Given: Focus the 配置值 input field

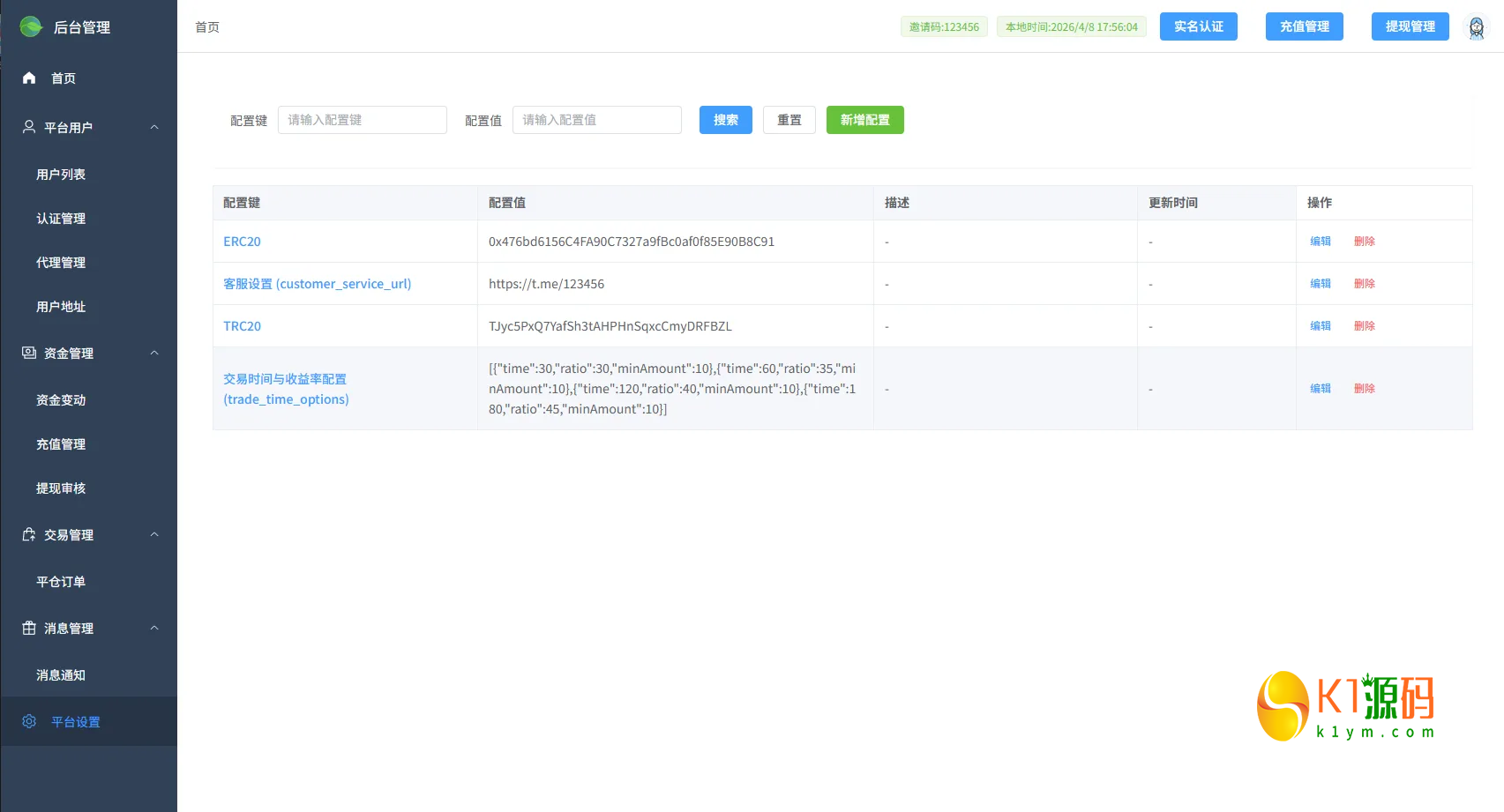Looking at the screenshot, I should click(596, 120).
